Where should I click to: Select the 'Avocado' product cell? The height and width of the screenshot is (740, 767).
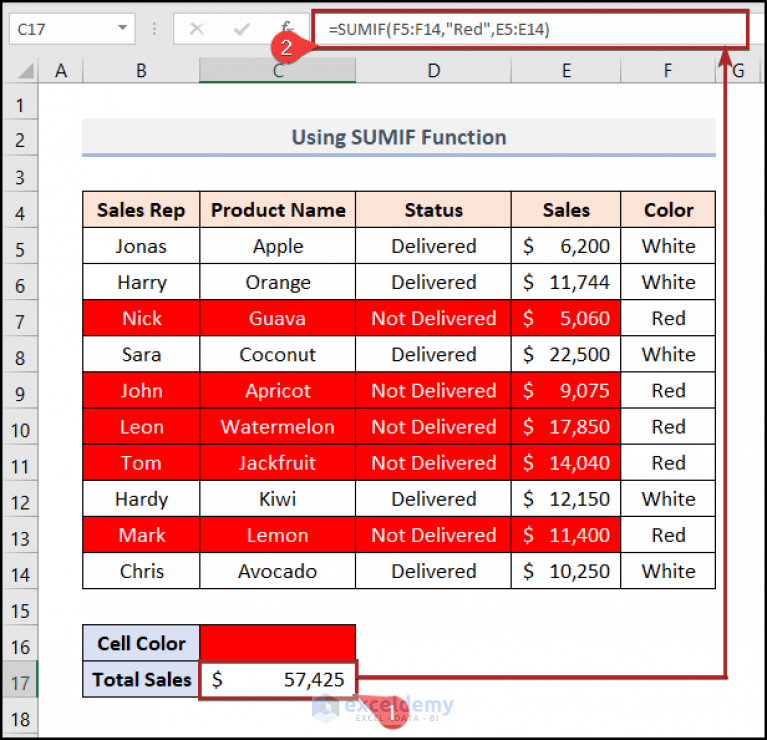pos(277,571)
